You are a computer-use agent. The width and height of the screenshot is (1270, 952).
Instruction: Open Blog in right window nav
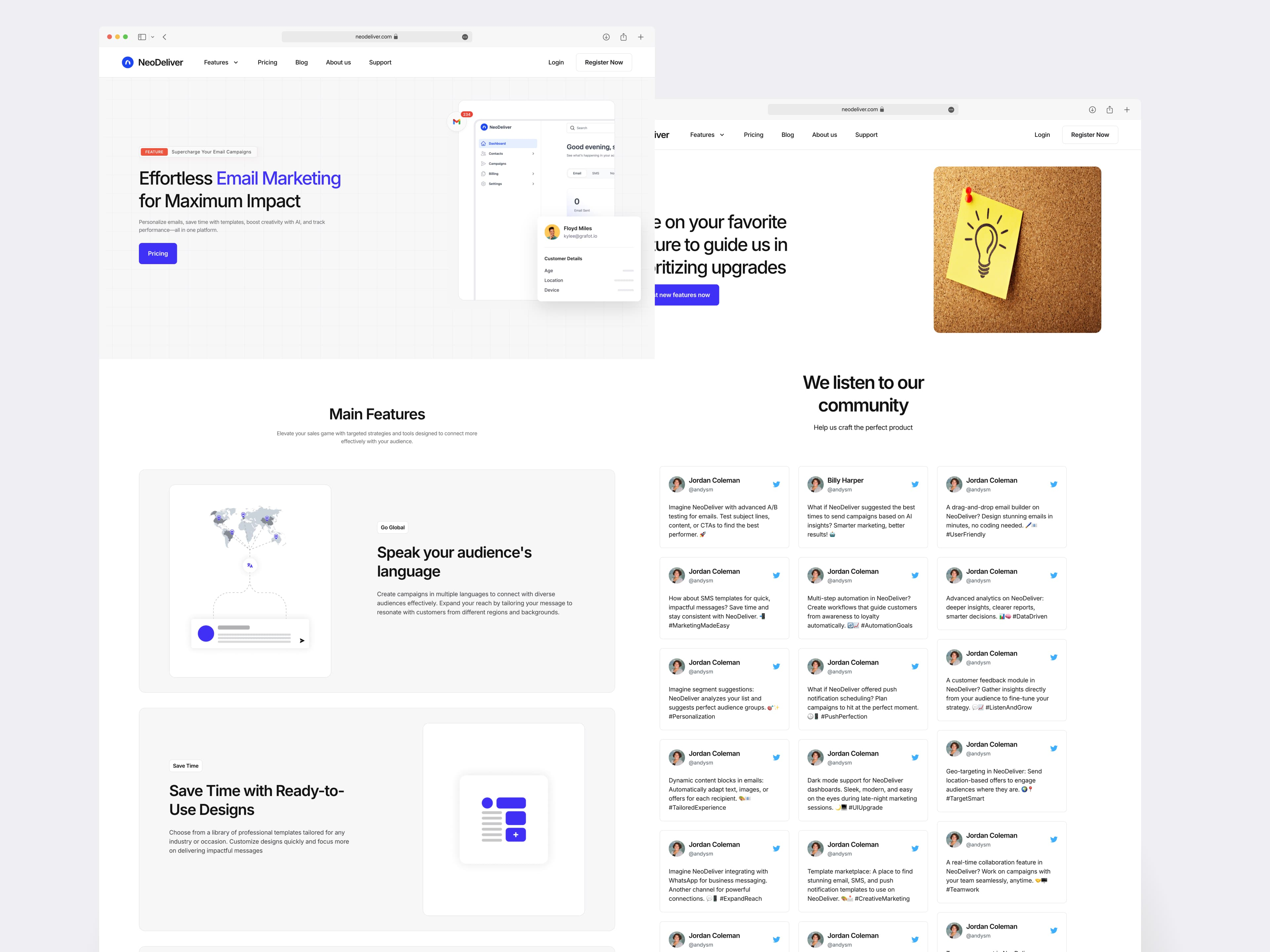(x=788, y=135)
